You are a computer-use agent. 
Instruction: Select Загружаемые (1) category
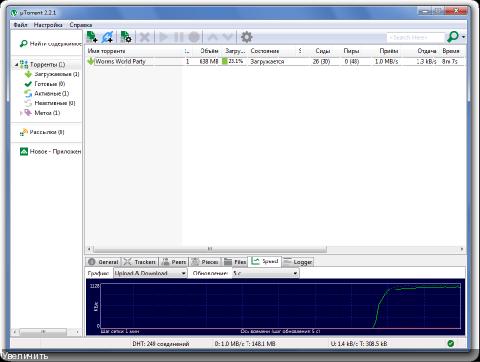57,74
